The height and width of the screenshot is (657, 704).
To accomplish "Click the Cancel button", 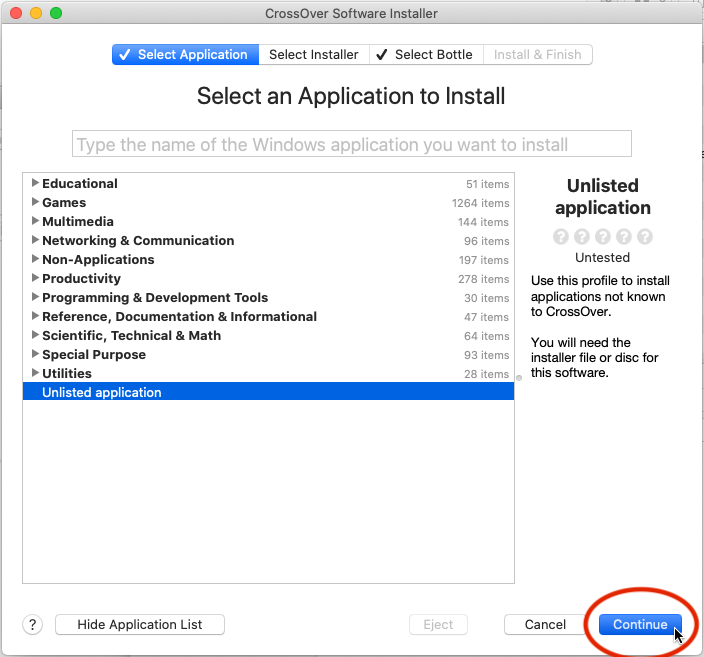I will [x=545, y=624].
